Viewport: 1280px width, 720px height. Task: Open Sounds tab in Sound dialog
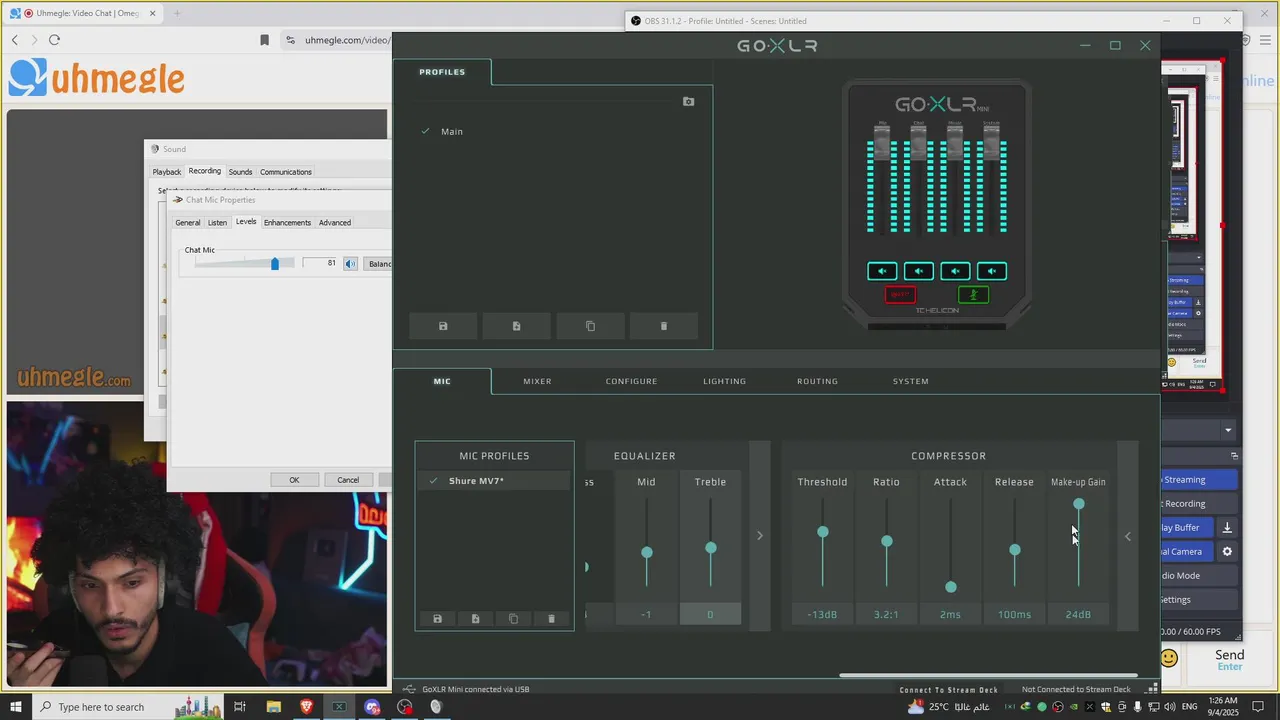point(240,172)
